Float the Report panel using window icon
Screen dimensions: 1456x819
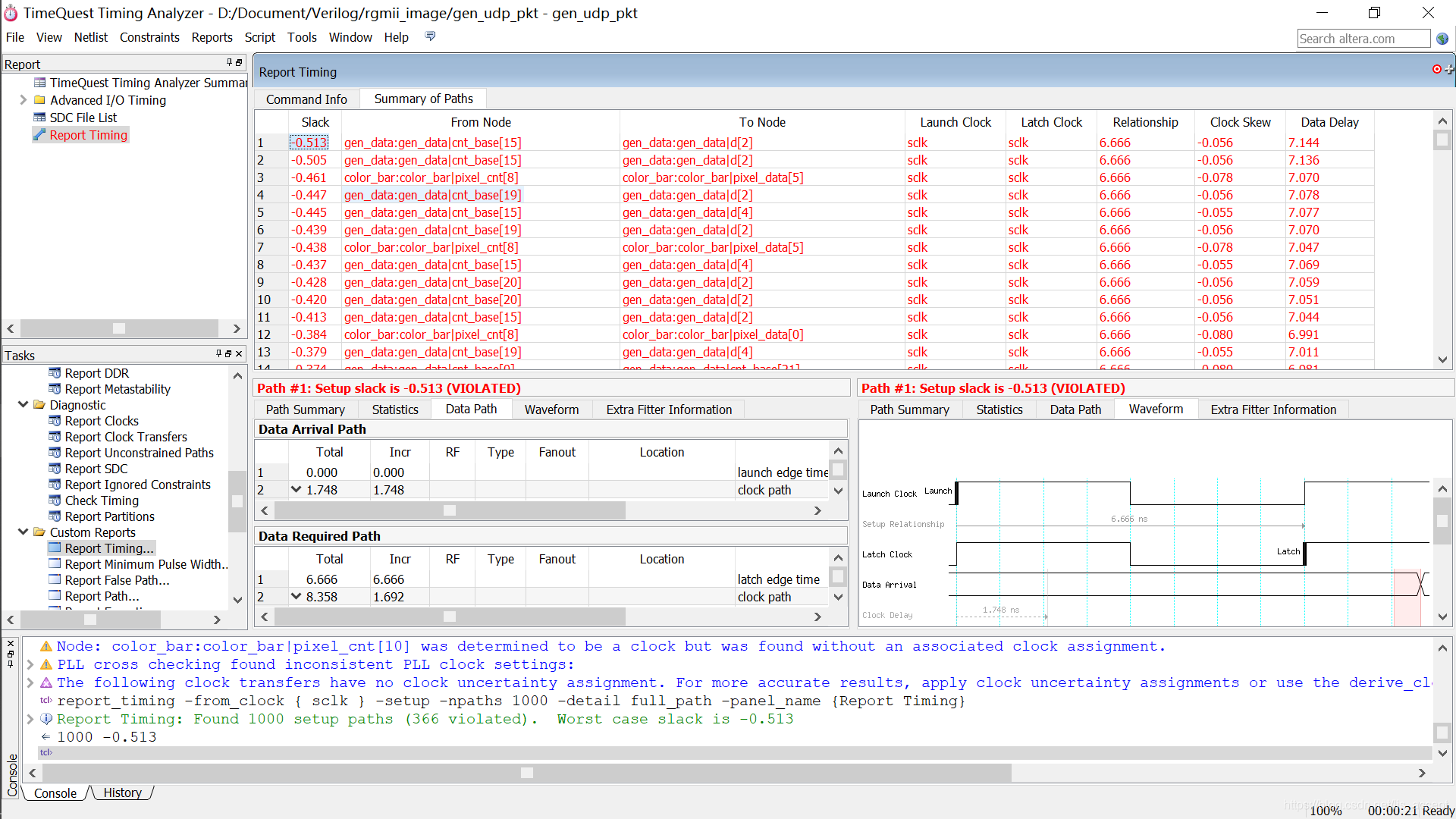pyautogui.click(x=239, y=63)
